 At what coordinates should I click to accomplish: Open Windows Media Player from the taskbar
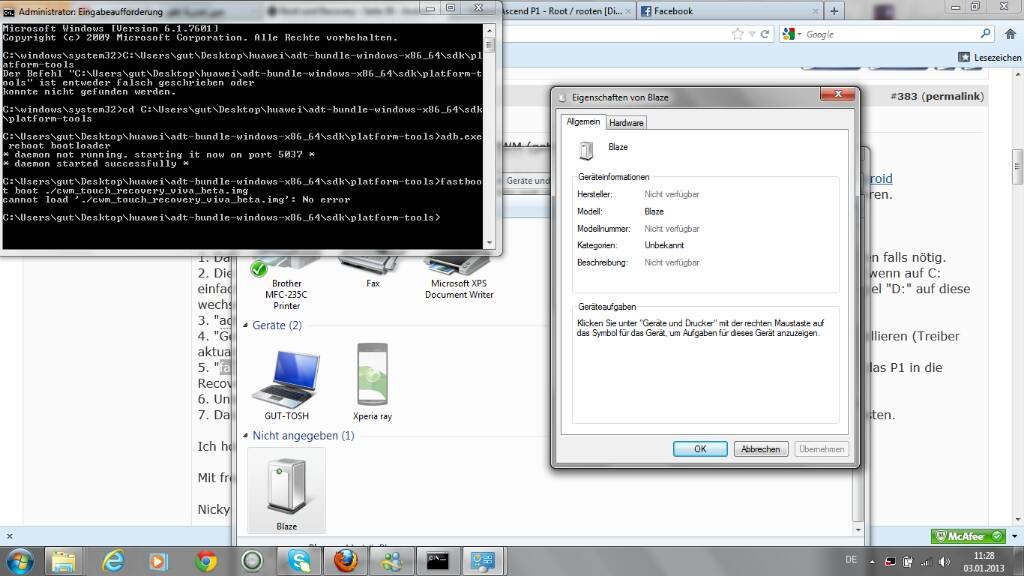click(158, 562)
